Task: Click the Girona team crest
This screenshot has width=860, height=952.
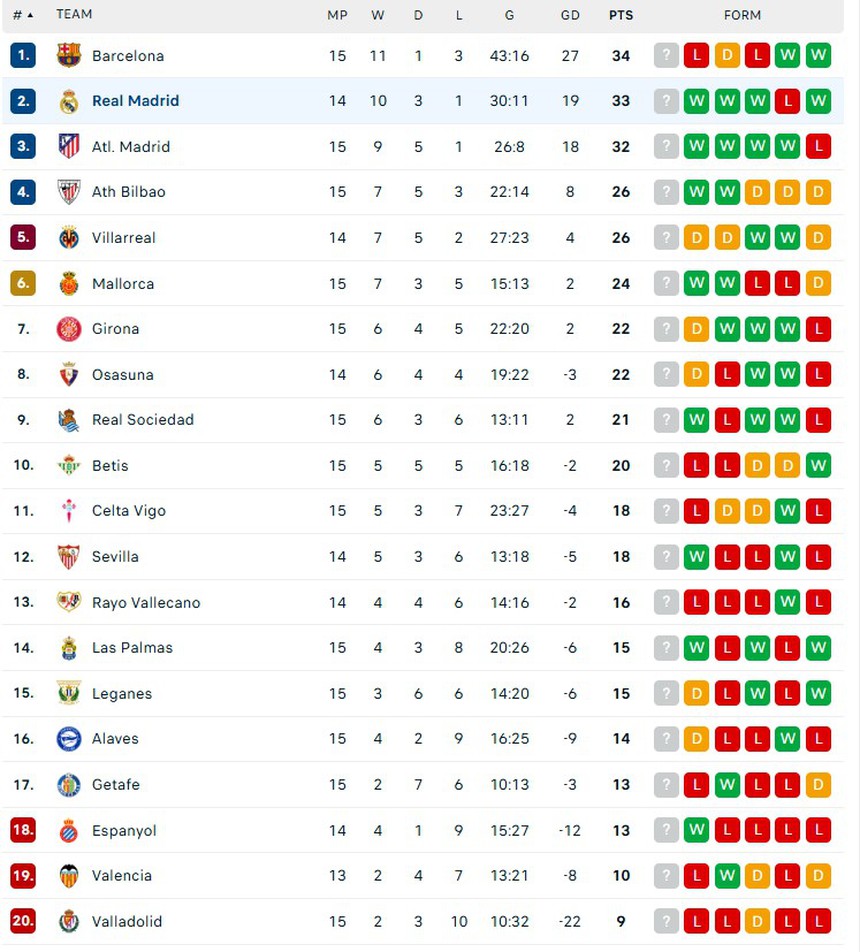Action: coord(69,329)
